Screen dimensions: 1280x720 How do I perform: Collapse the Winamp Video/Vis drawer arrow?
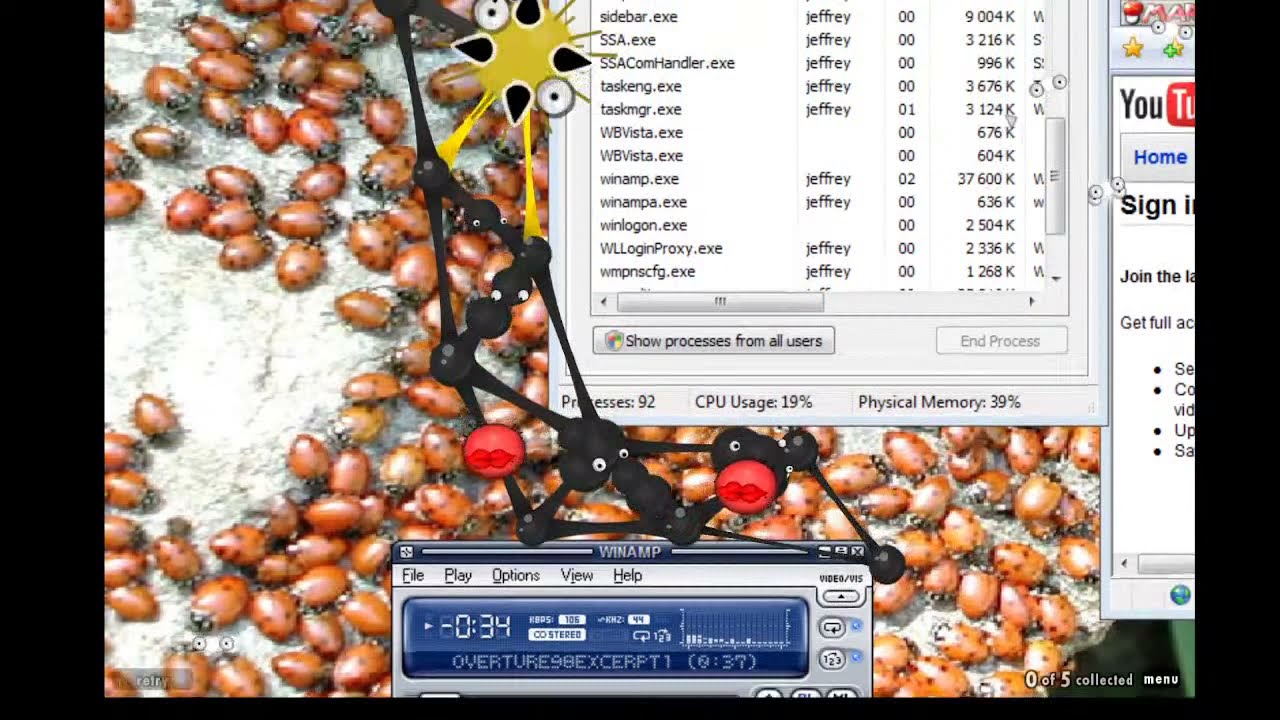tap(841, 596)
